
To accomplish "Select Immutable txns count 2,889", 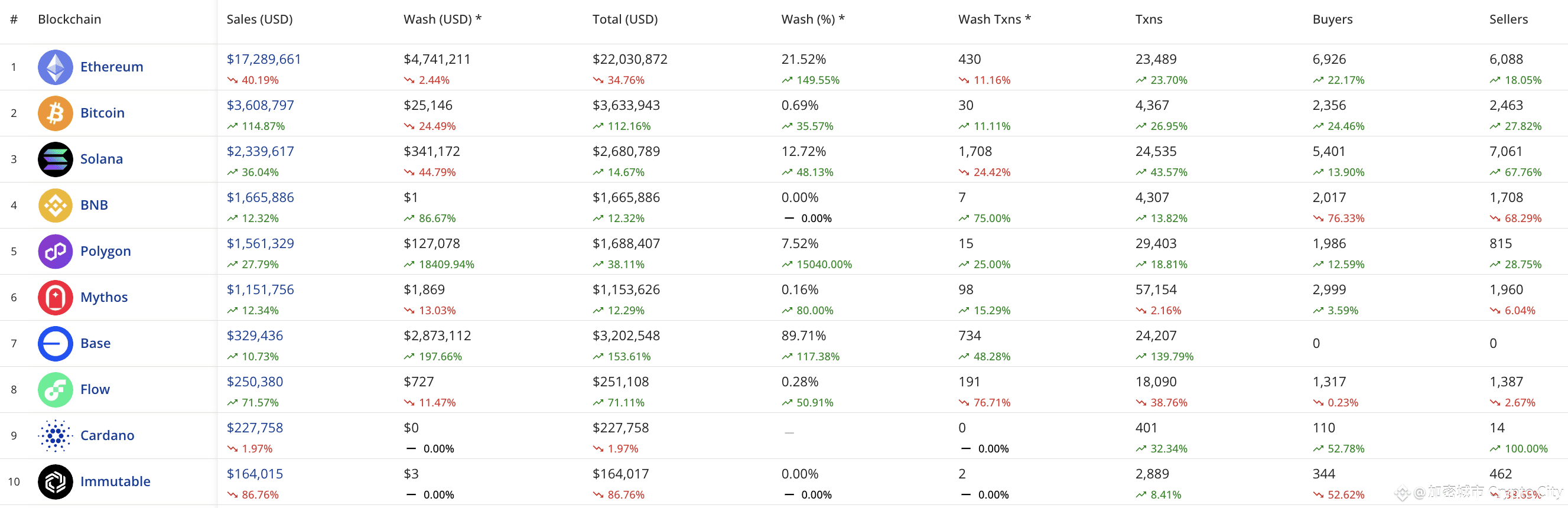I will 1152,474.
